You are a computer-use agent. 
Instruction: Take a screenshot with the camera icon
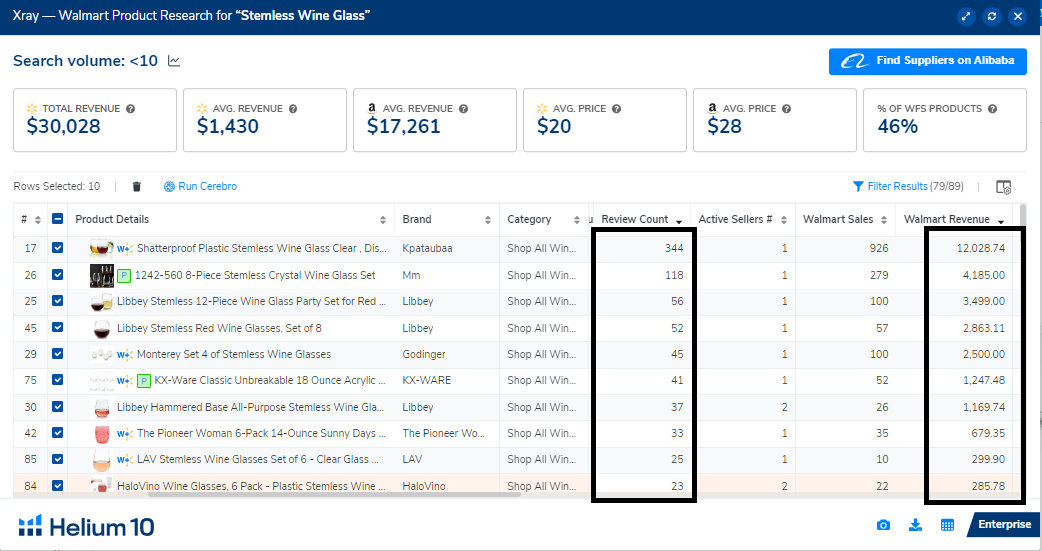[883, 525]
